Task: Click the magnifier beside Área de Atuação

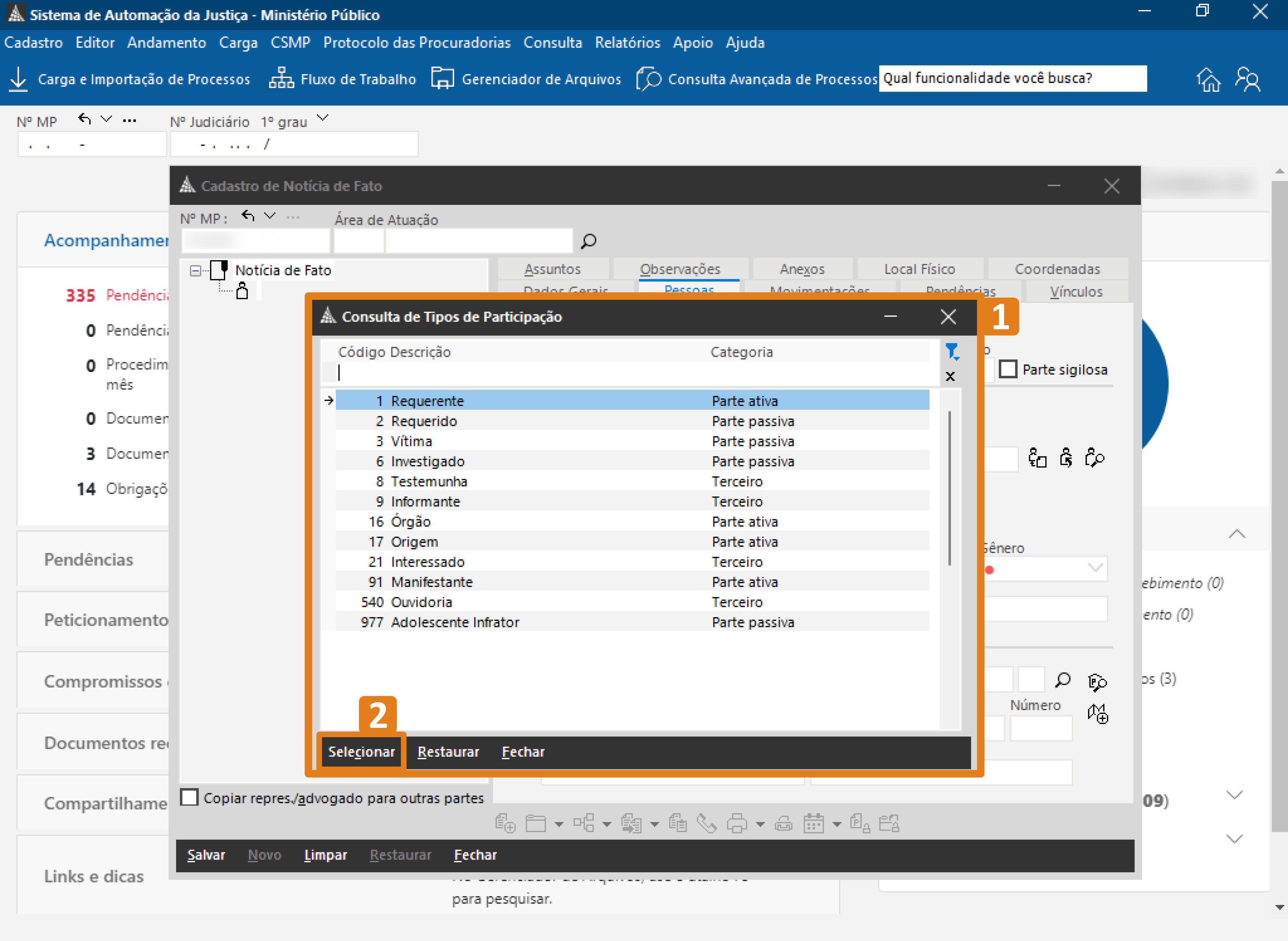Action: [588, 241]
